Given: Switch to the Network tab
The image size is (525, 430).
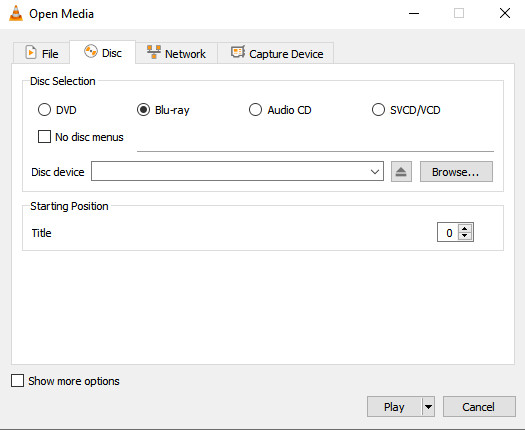Looking at the screenshot, I should click(177, 53).
